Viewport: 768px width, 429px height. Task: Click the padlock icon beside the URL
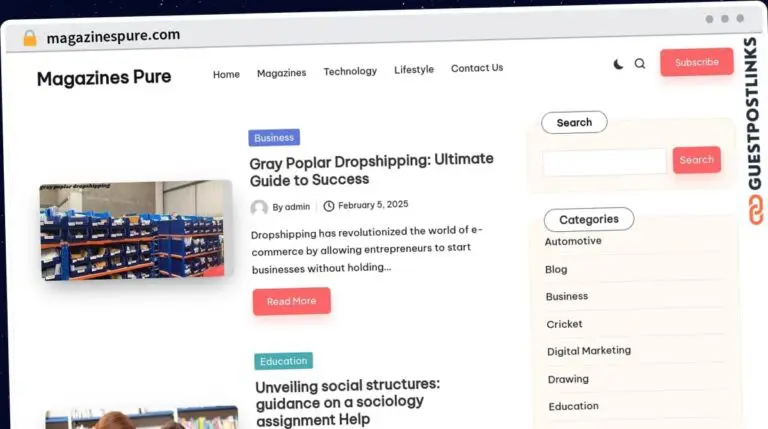(x=30, y=38)
